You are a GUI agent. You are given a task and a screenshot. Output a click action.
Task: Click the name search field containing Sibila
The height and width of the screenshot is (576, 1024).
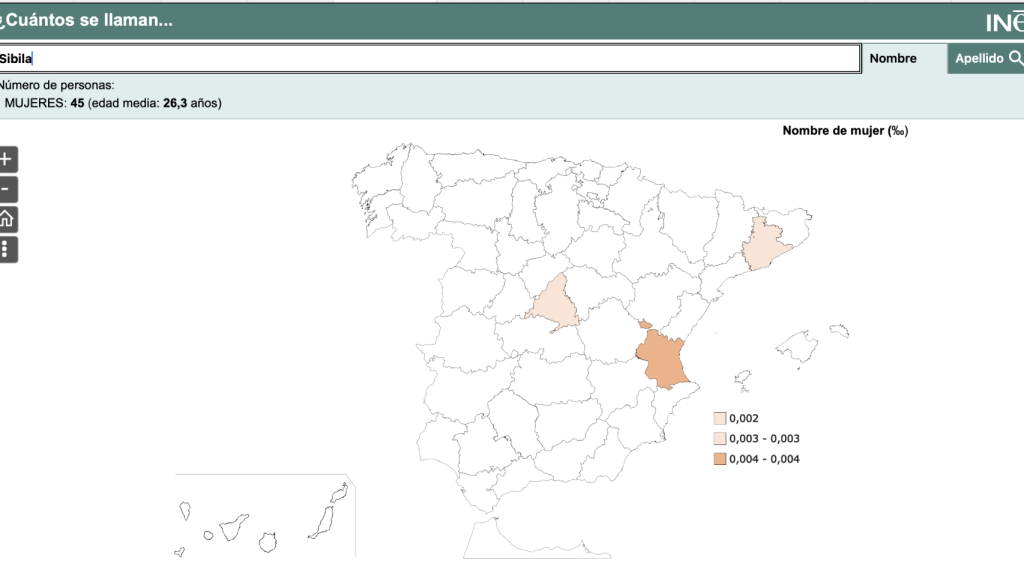pos(430,59)
